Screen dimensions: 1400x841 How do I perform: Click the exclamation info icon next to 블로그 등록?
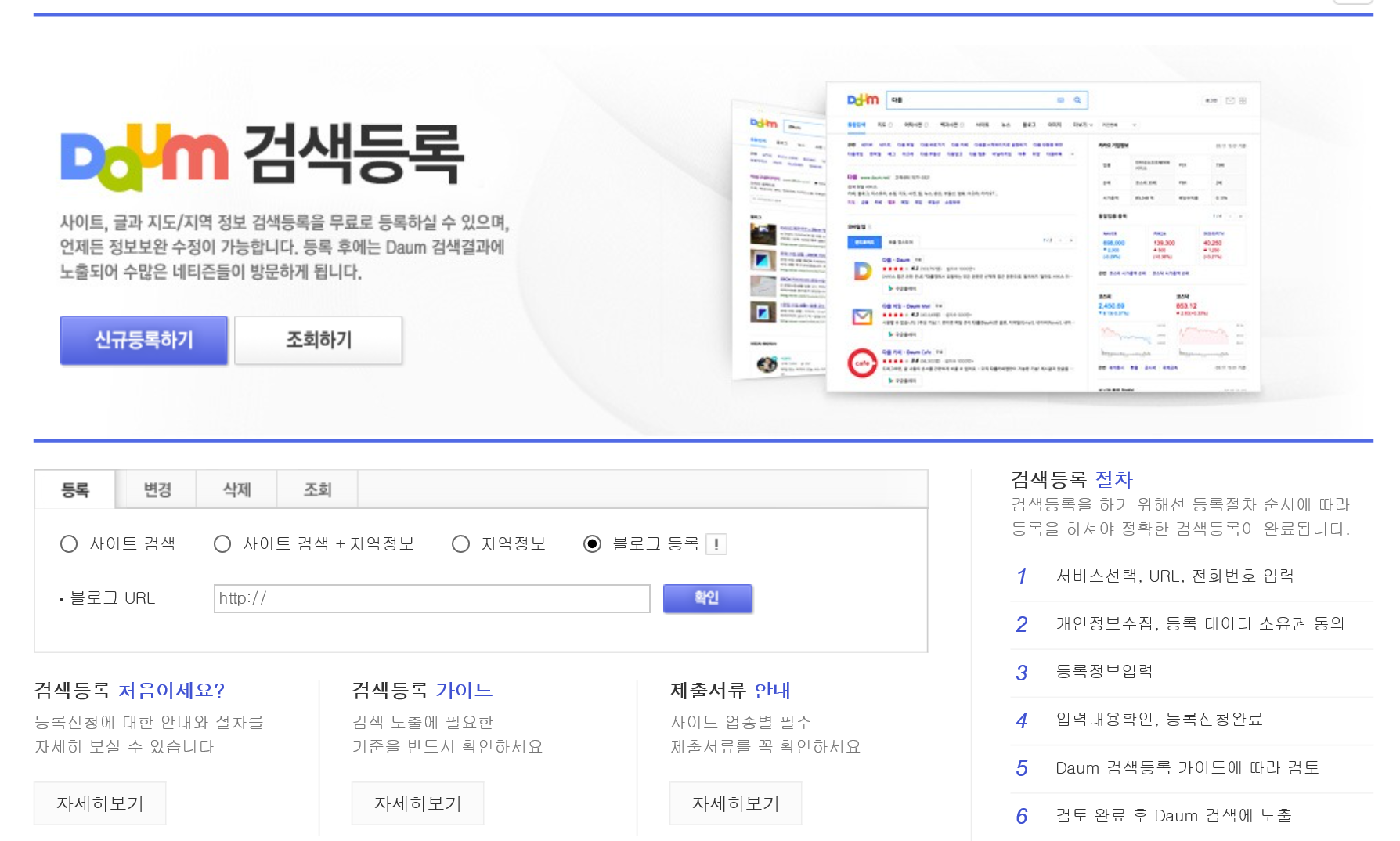click(716, 544)
